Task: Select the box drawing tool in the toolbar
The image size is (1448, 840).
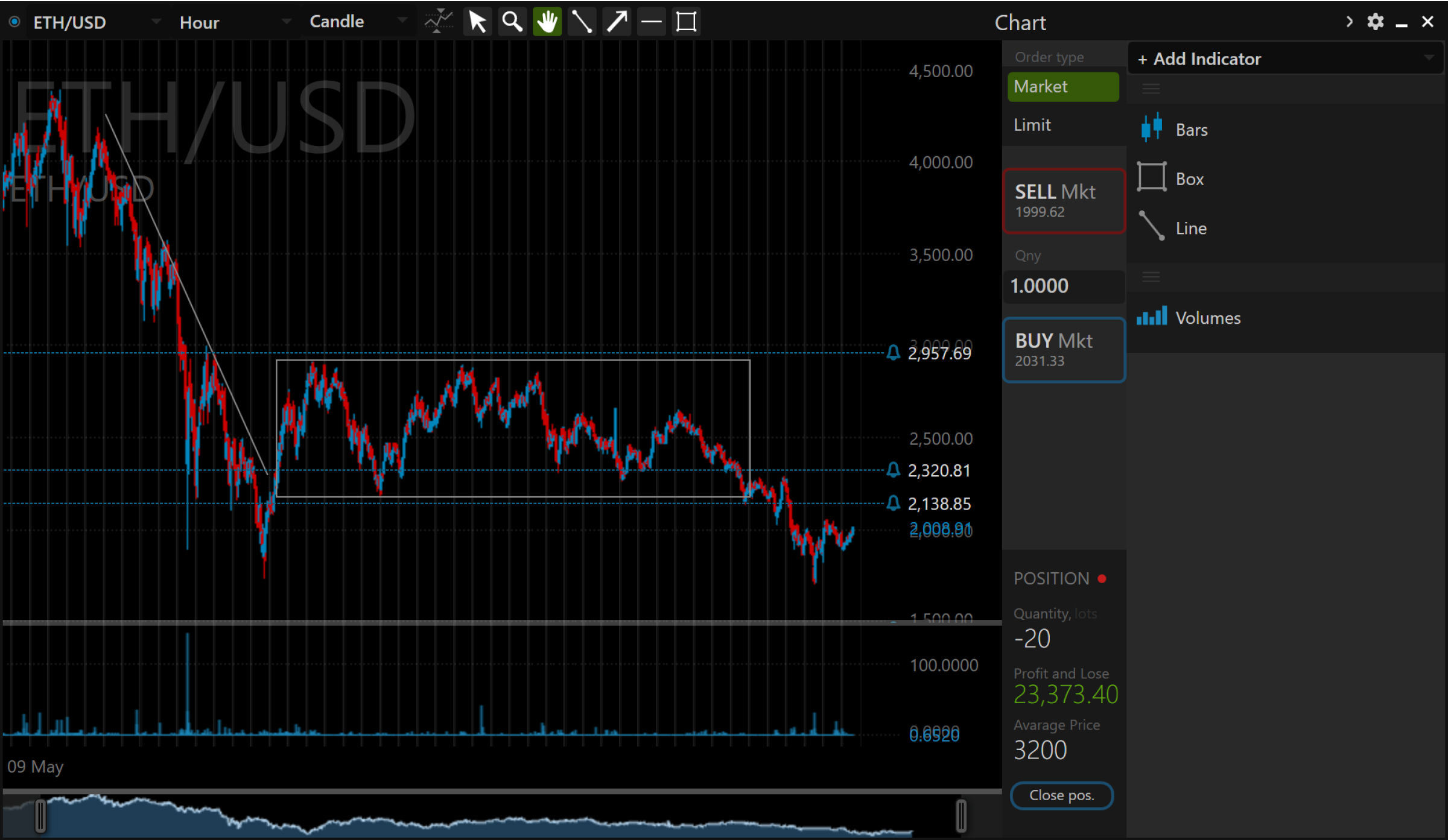Action: (x=687, y=22)
